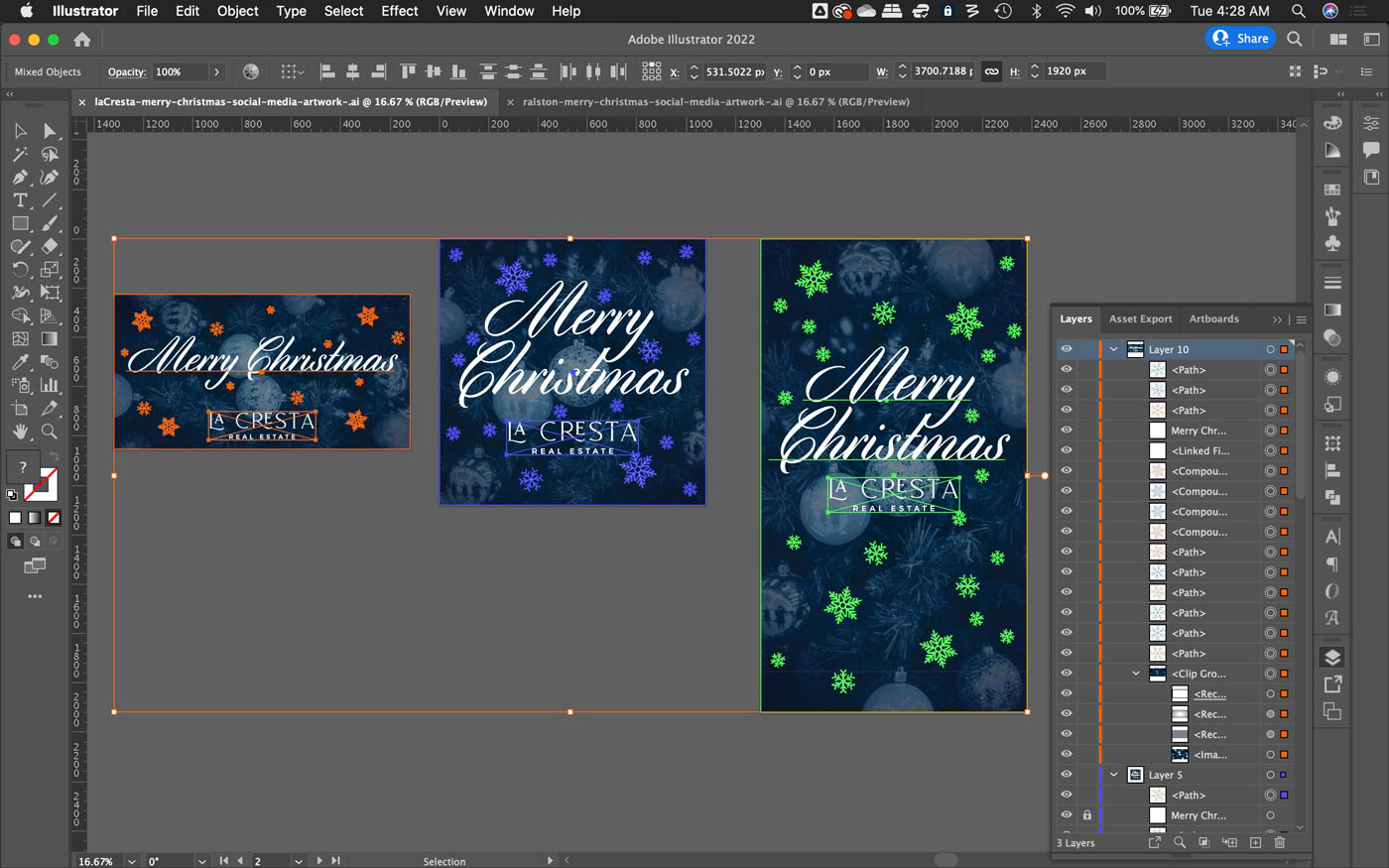Select the Artboard tool
Screen dimensions: 1389x868
pos(20,408)
